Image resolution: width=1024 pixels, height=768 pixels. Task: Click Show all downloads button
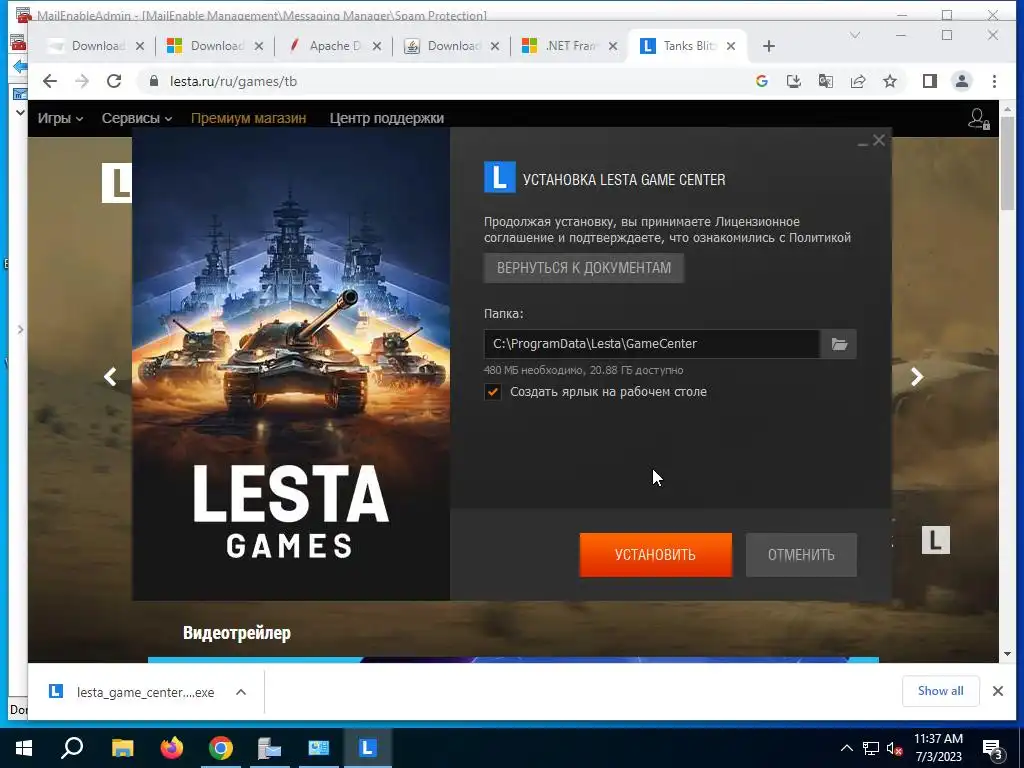pyautogui.click(x=940, y=691)
